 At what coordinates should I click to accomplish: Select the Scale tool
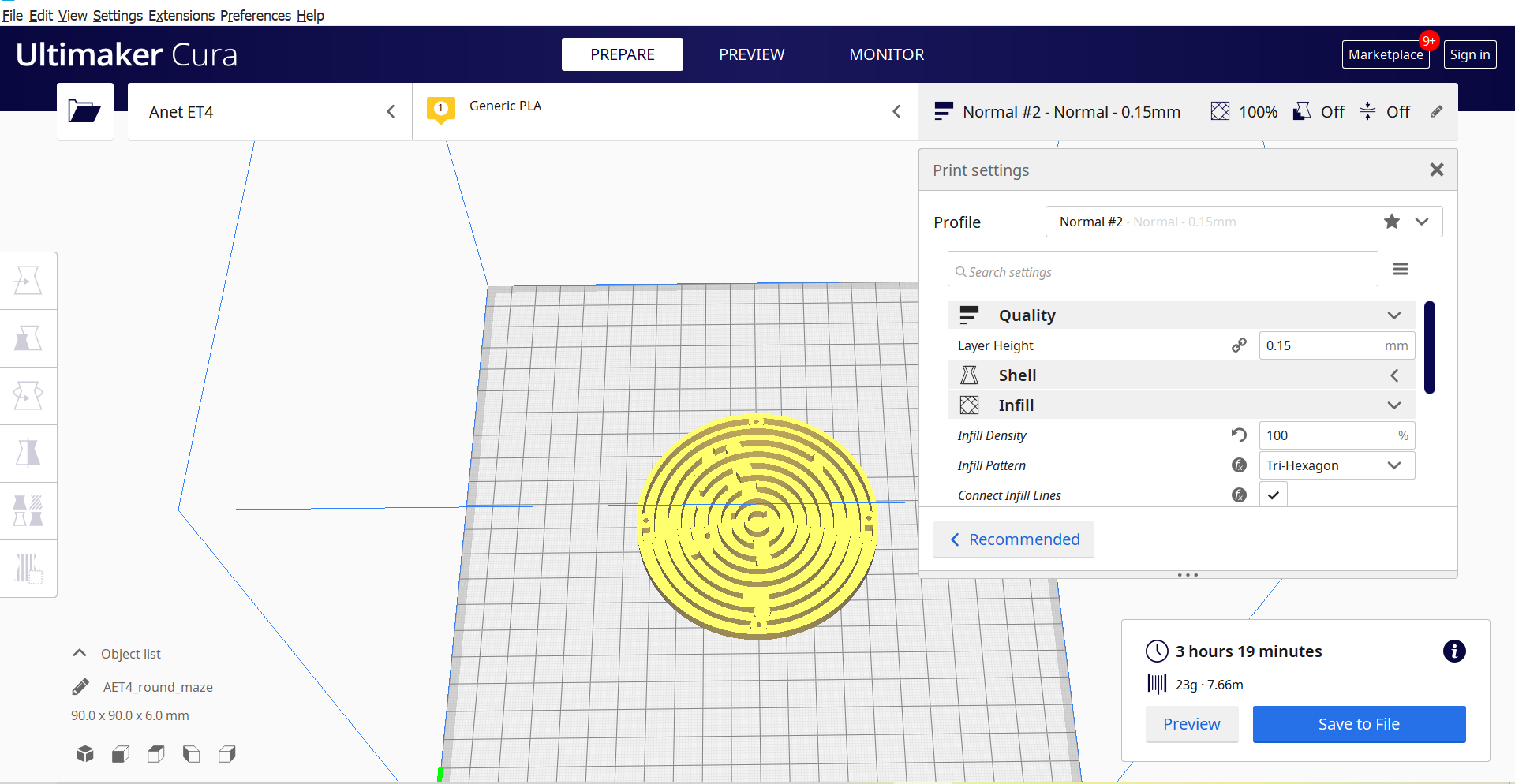coord(28,338)
